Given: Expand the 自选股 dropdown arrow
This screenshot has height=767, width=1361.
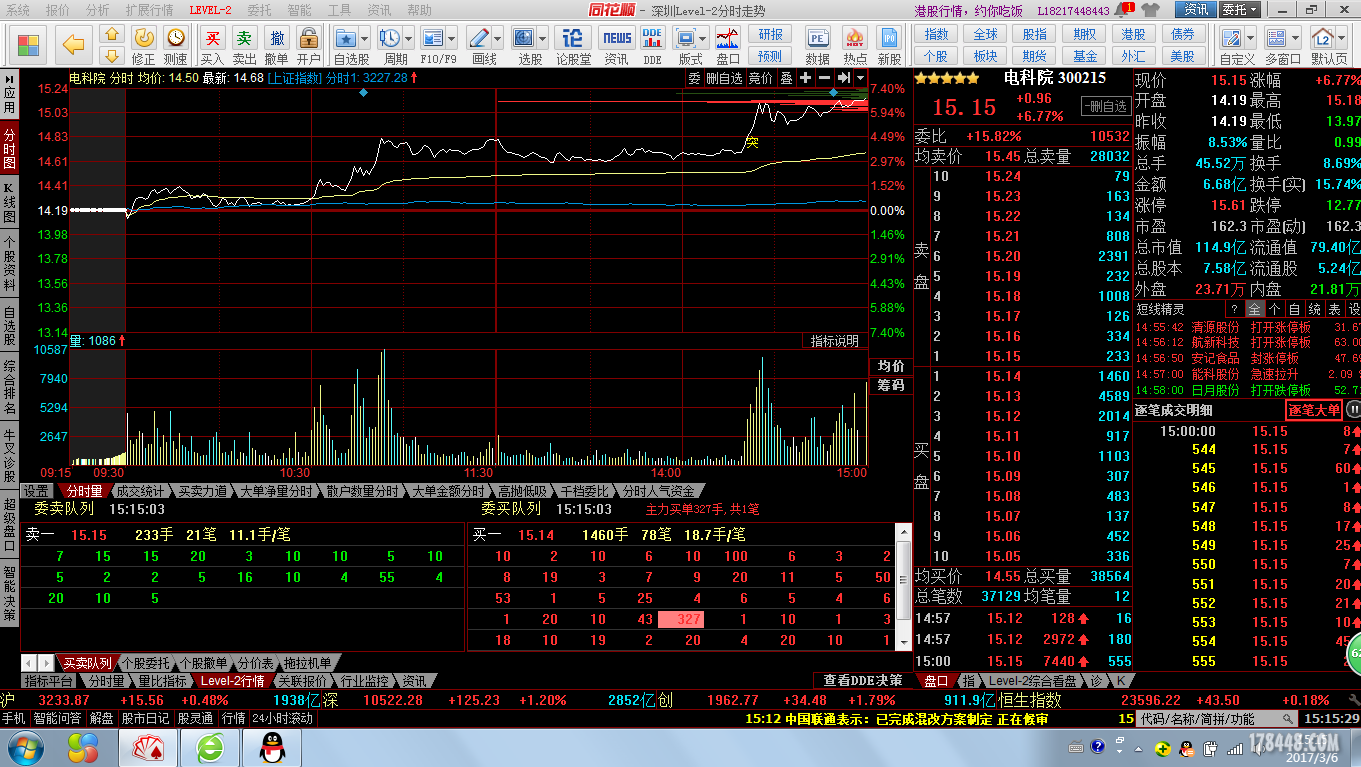Looking at the screenshot, I should pos(365,39).
